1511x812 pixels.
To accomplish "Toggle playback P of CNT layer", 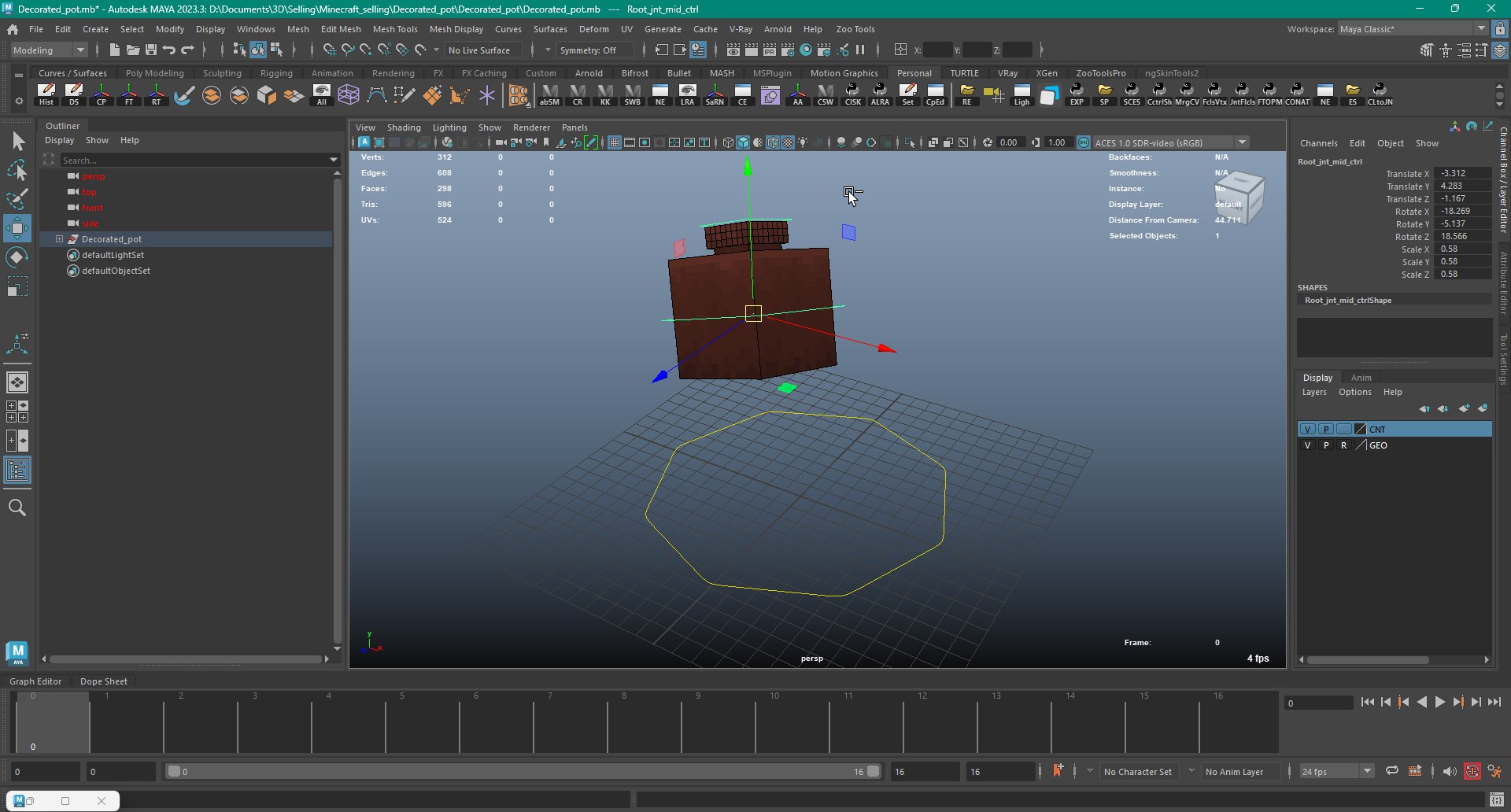I will (x=1326, y=430).
